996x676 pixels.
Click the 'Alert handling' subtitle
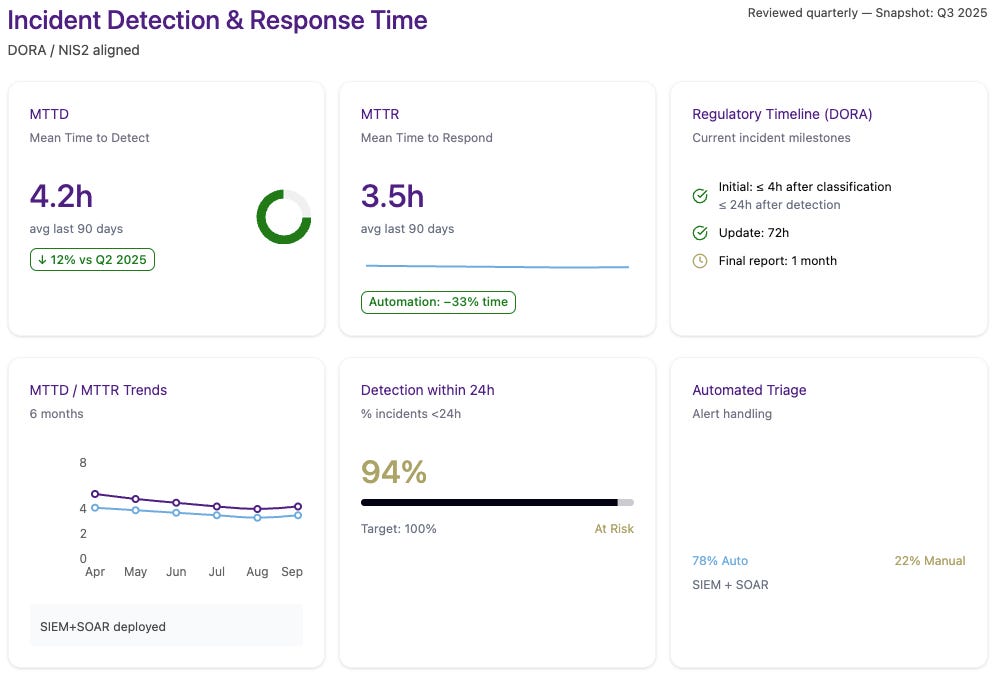pyautogui.click(x=732, y=414)
